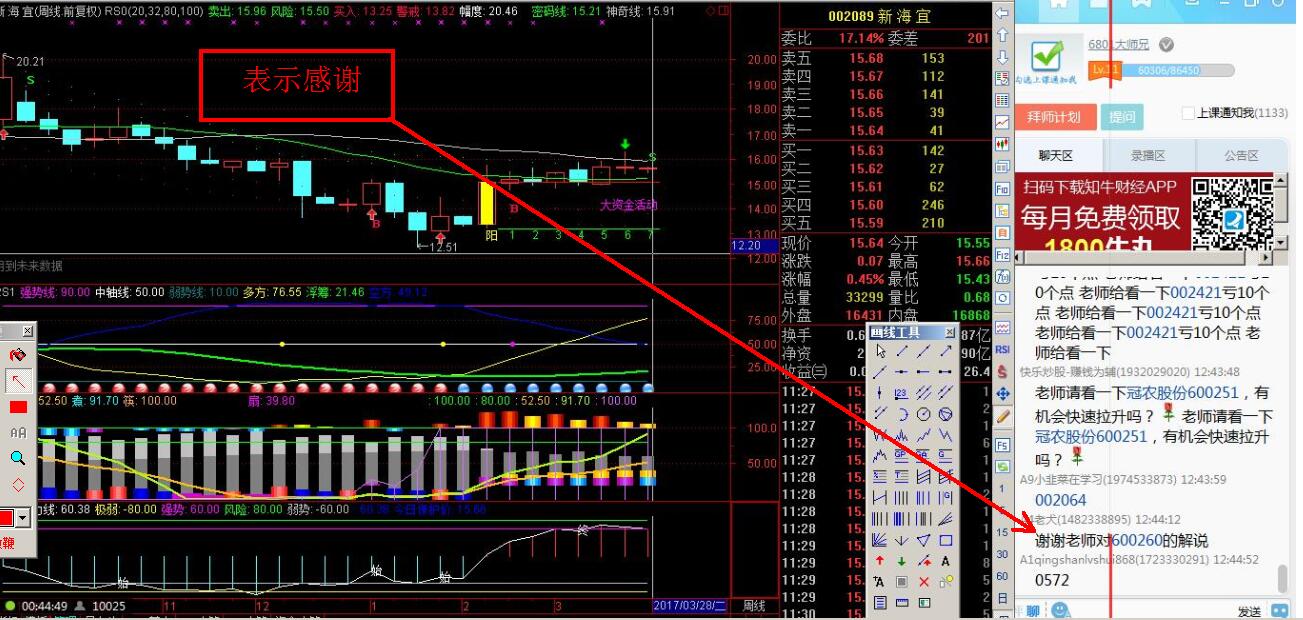This screenshot has height=620, width=1303.
Task: Select the 日 daily period in sidebar
Action: tap(1002, 598)
